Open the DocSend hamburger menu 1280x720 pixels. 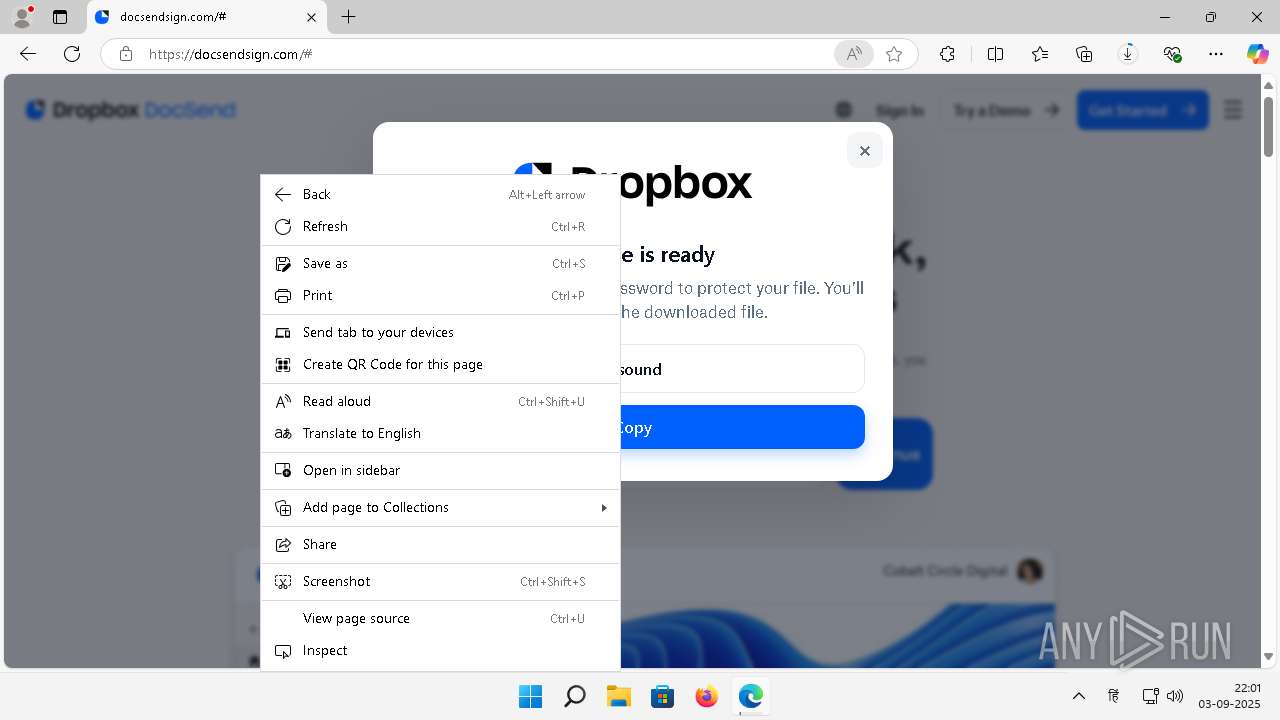click(1233, 110)
